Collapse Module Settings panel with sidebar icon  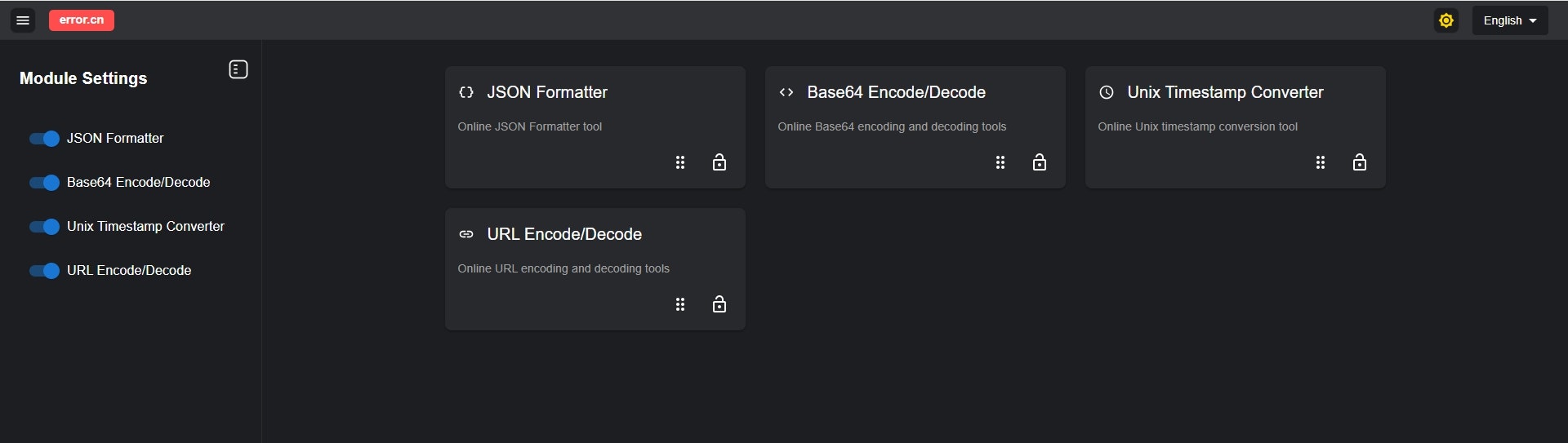click(x=238, y=70)
